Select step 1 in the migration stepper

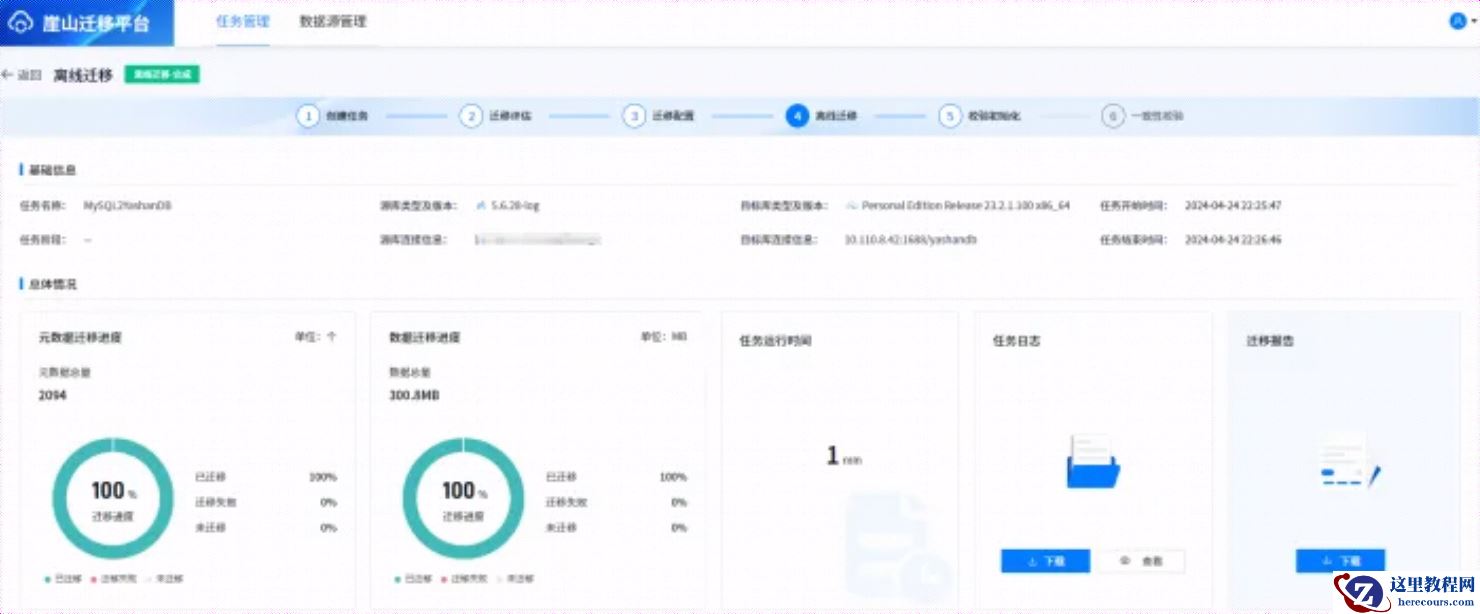tap(308, 116)
